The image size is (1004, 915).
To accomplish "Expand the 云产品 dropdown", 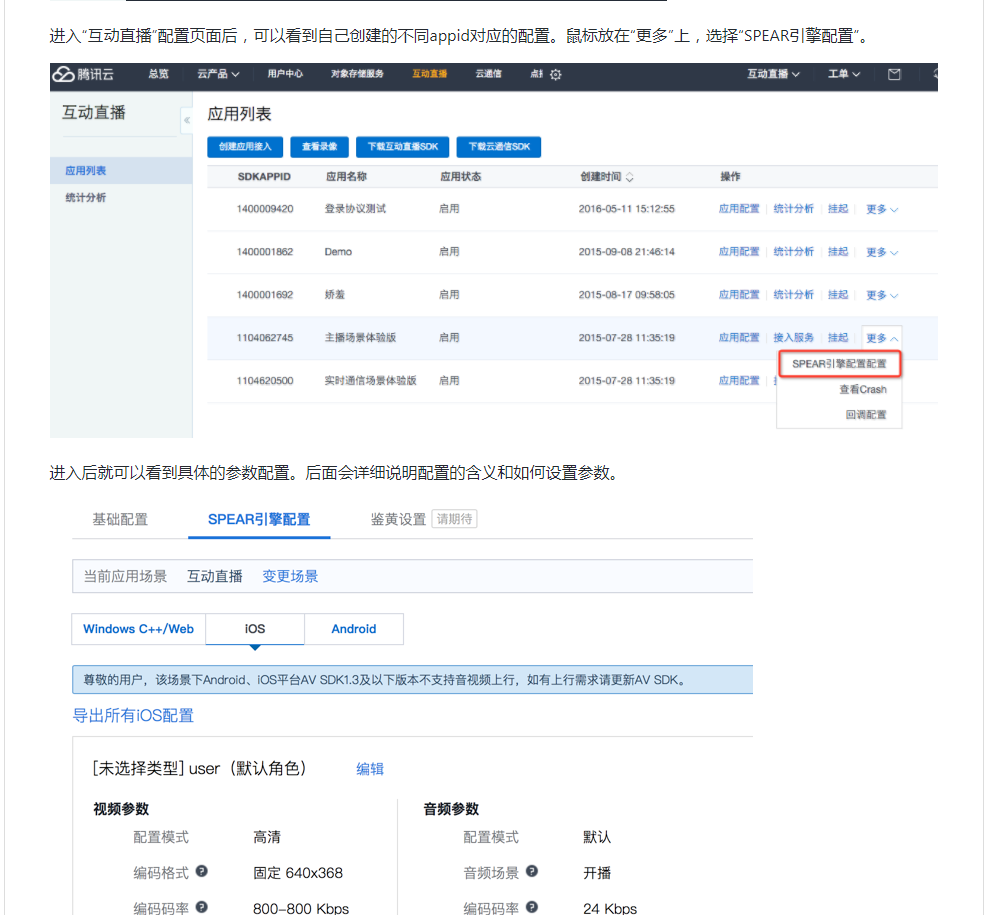I will tap(218, 74).
